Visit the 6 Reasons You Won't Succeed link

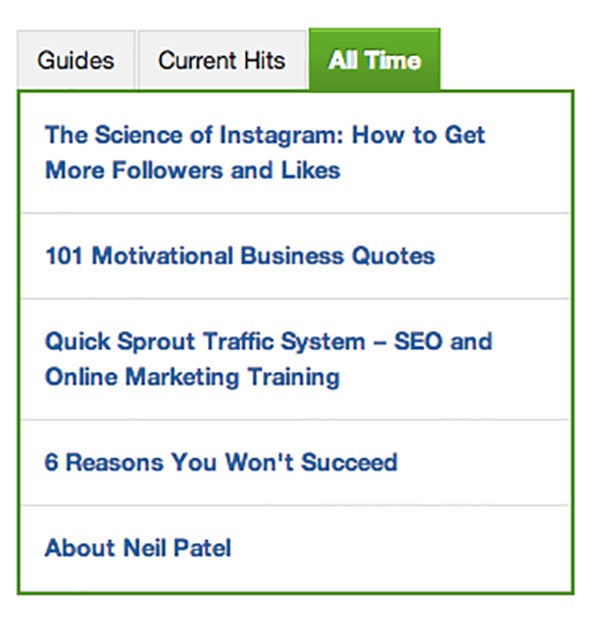tap(221, 463)
